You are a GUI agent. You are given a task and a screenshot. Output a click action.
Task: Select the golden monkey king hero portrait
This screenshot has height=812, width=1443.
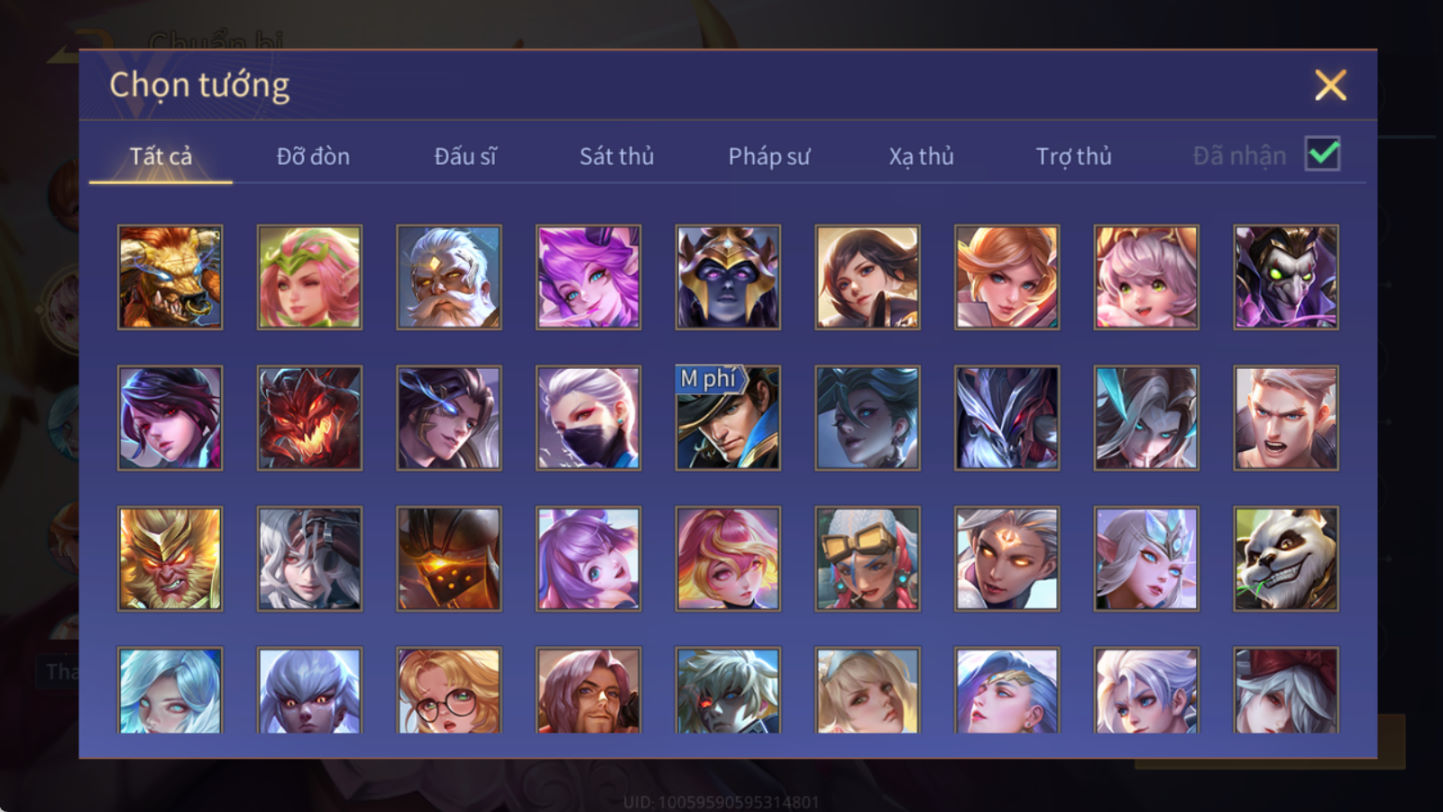point(170,558)
